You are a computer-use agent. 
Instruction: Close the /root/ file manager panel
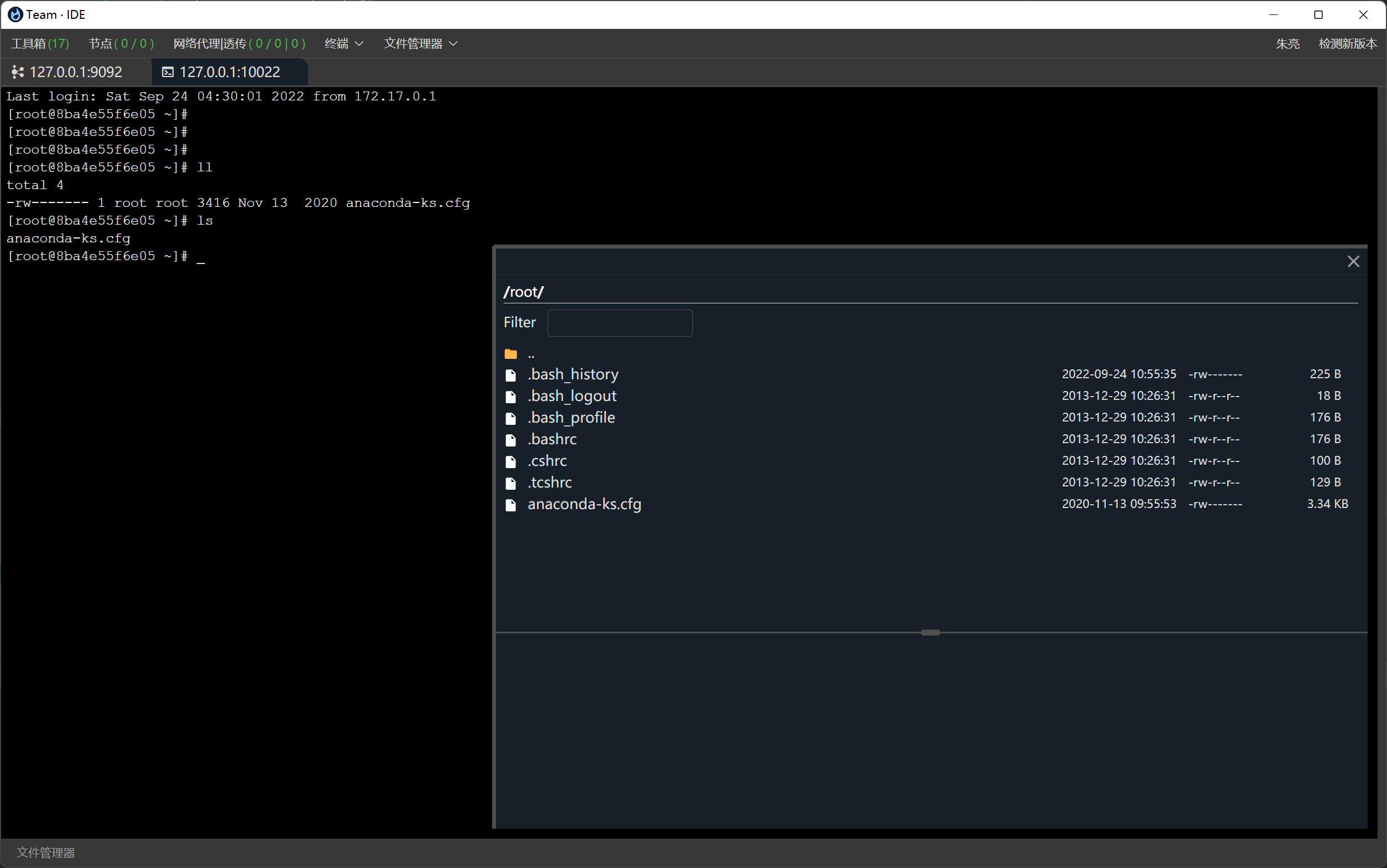tap(1353, 261)
